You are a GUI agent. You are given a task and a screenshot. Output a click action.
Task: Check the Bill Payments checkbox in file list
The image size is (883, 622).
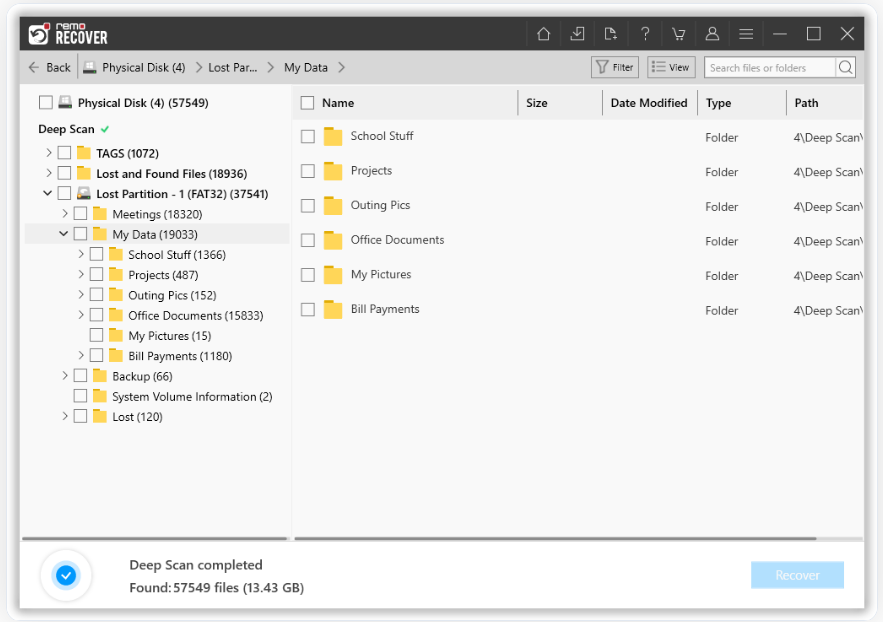307,309
